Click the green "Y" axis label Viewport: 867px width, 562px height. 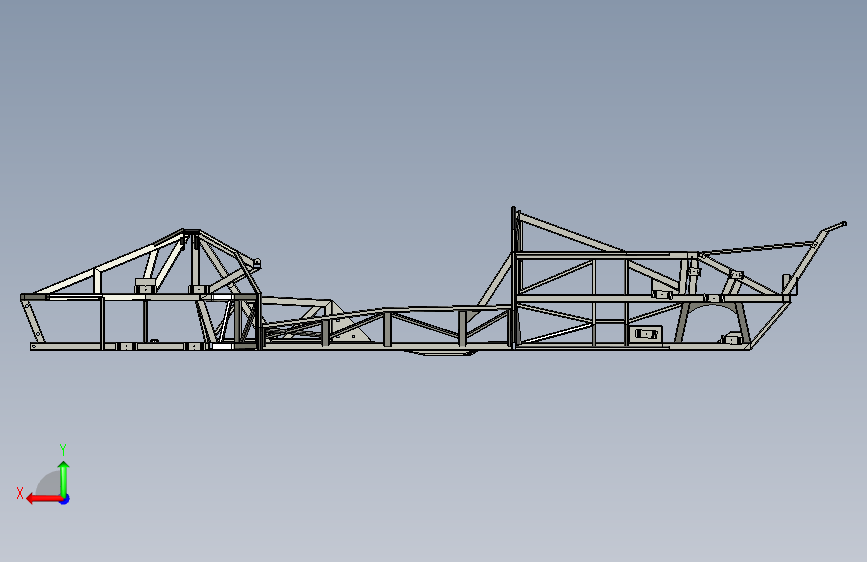pyautogui.click(x=63, y=449)
